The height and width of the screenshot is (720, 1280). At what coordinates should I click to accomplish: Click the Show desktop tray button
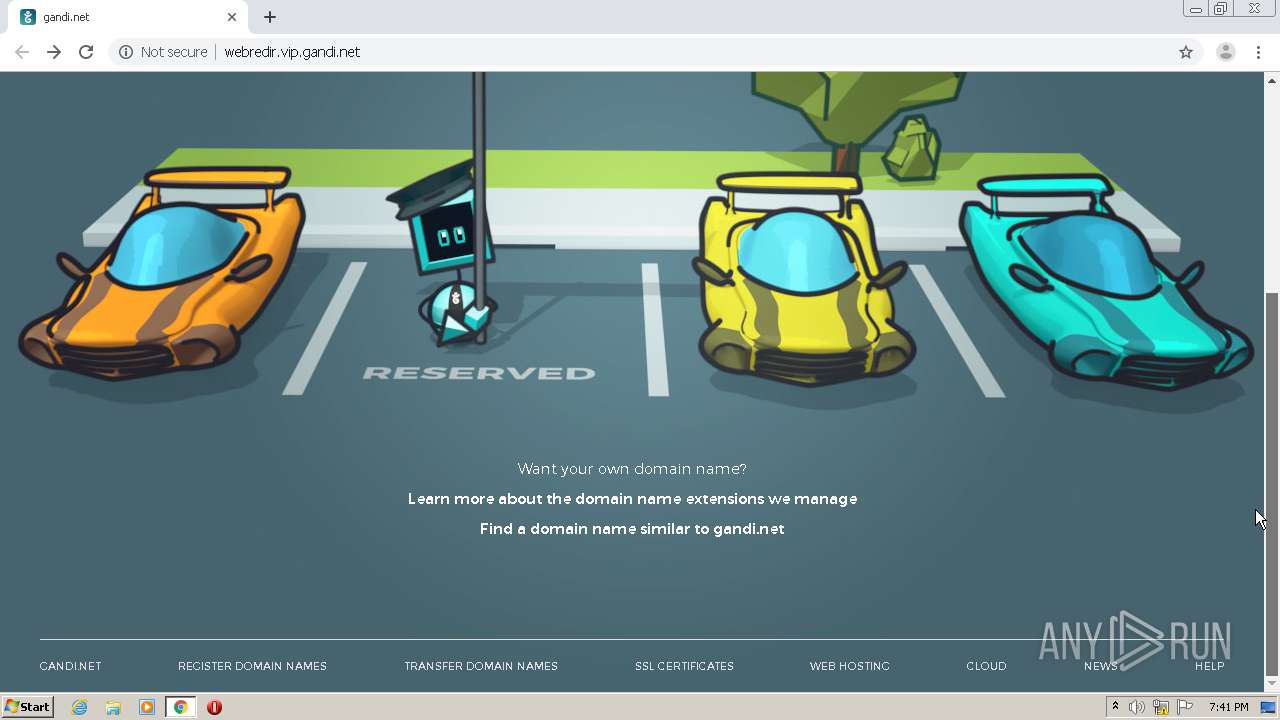(1268, 707)
